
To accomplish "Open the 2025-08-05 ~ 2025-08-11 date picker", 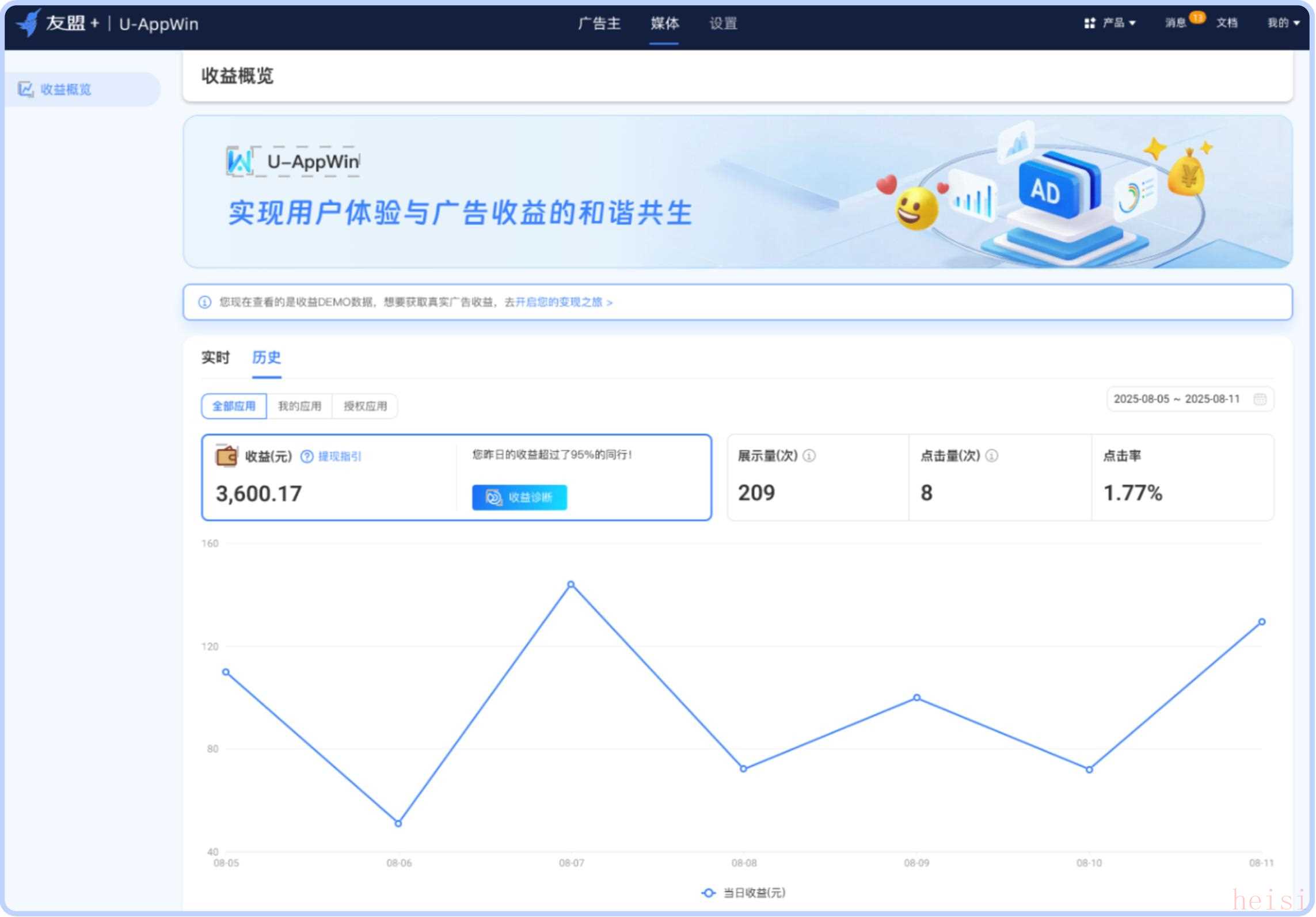I will pos(1176,399).
